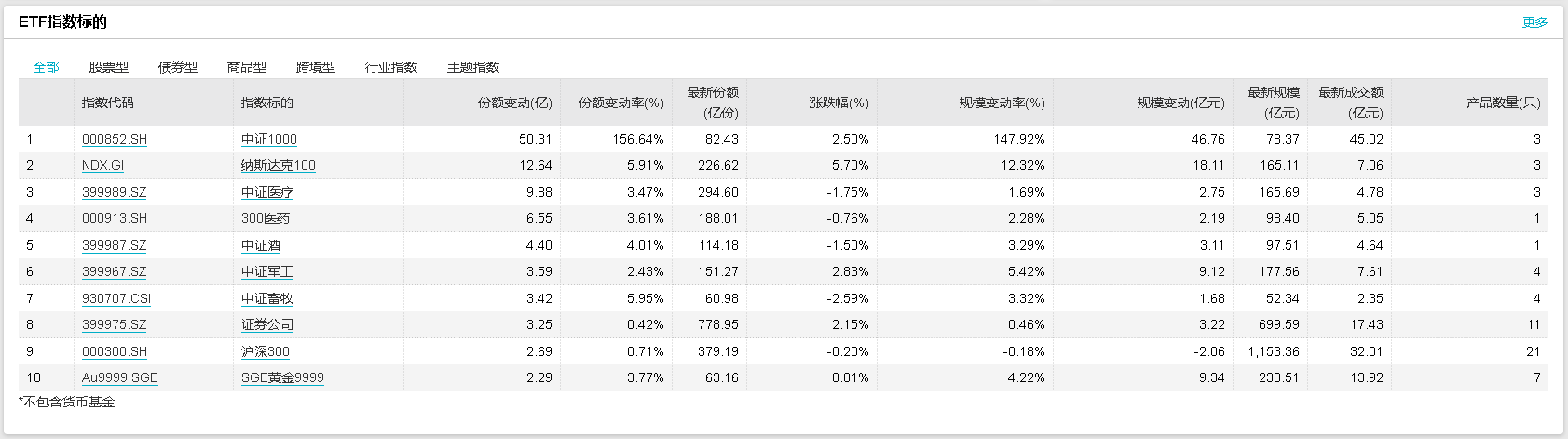Show the 行业指数 tab
The height and width of the screenshot is (439, 1568).
pyautogui.click(x=391, y=67)
